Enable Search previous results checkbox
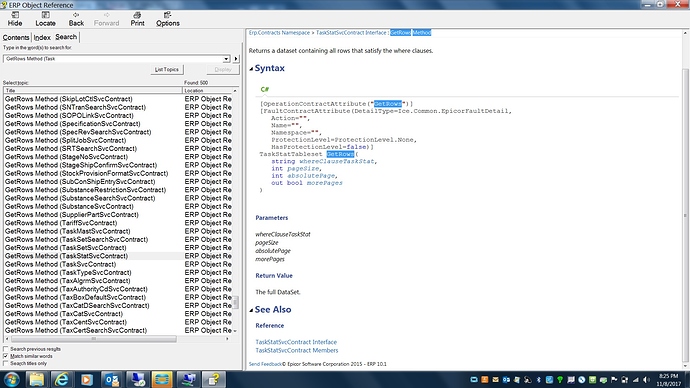Image resolution: width=690 pixels, height=388 pixels. (x=6, y=349)
